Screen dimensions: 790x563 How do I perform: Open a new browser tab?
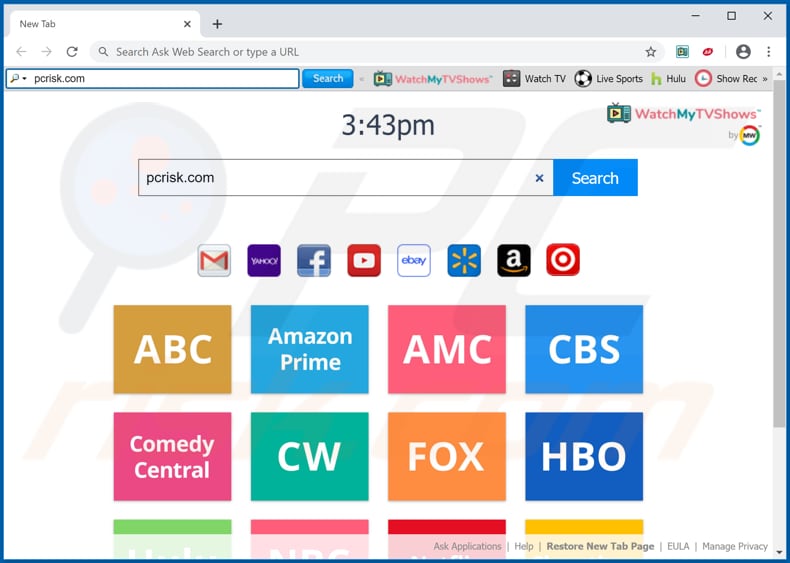pyautogui.click(x=217, y=24)
